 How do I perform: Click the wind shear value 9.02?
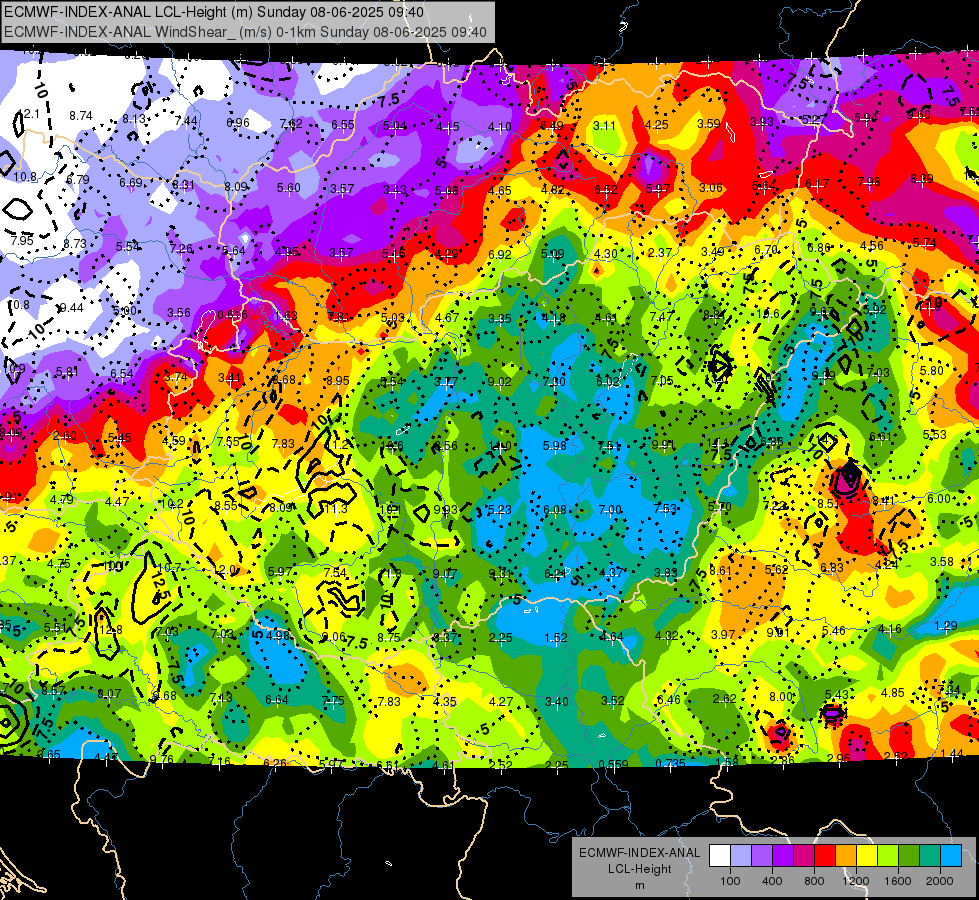click(499, 381)
